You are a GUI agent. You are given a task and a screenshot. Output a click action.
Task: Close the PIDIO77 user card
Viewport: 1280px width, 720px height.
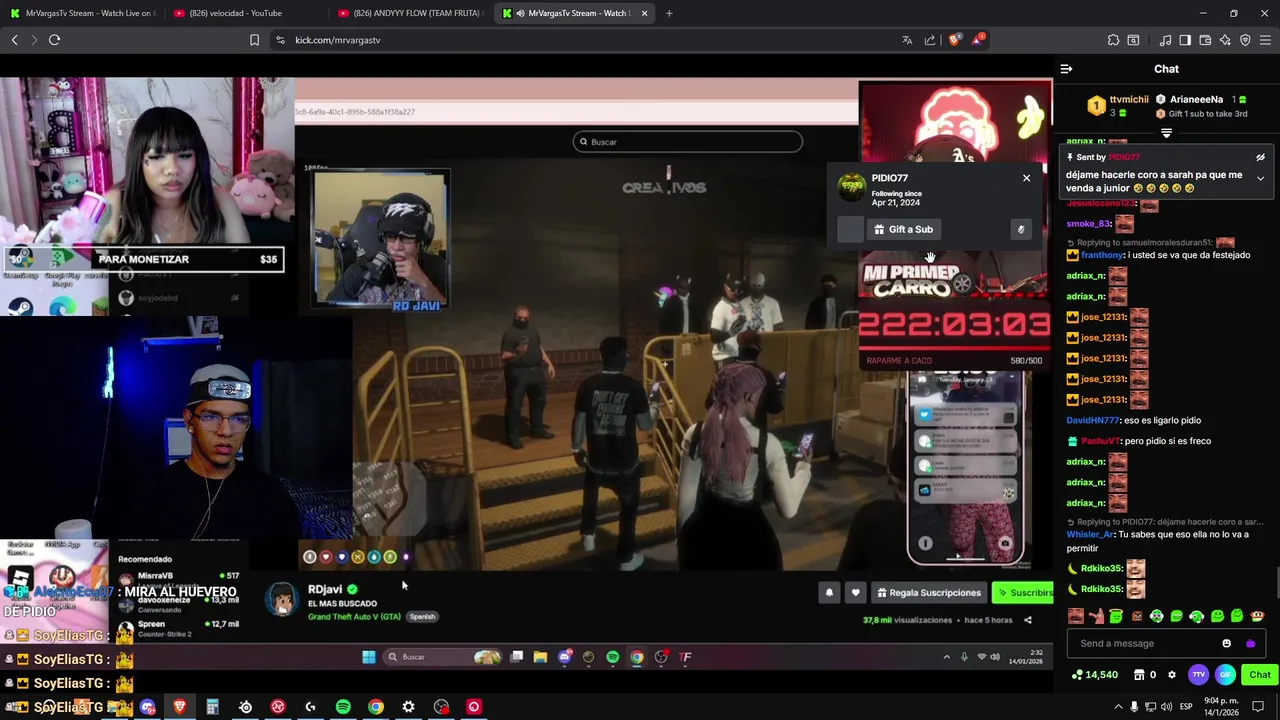click(x=1026, y=178)
